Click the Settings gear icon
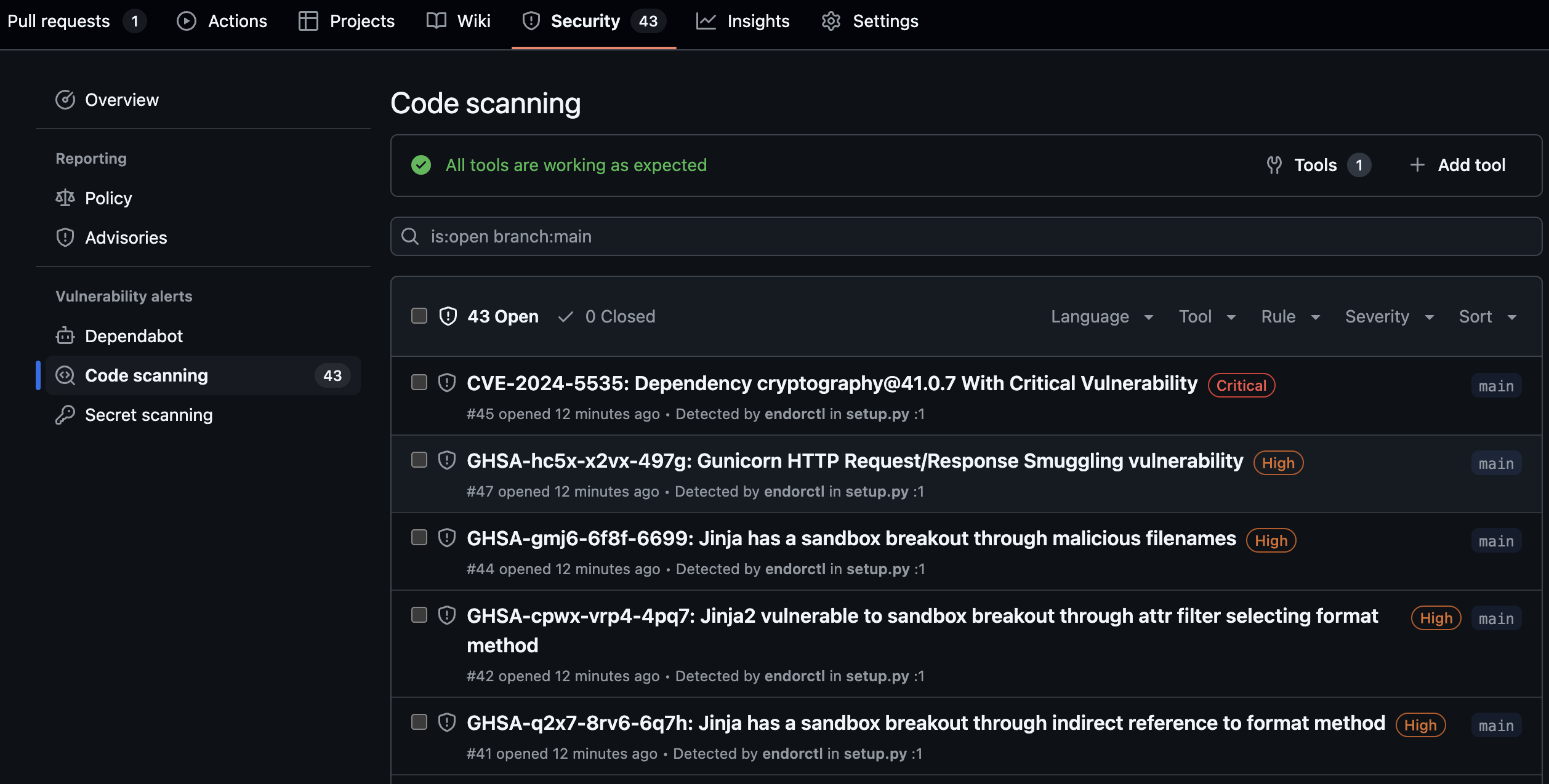This screenshot has height=784, width=1549. pos(831,21)
